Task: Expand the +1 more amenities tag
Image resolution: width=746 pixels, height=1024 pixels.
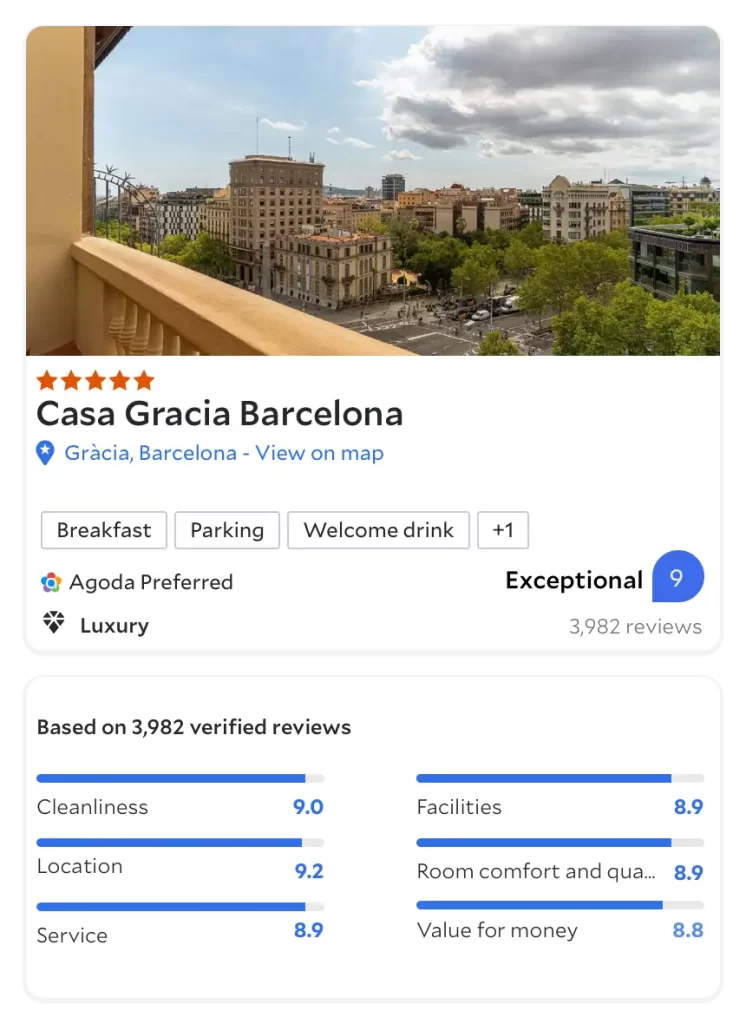Action: coord(503,530)
